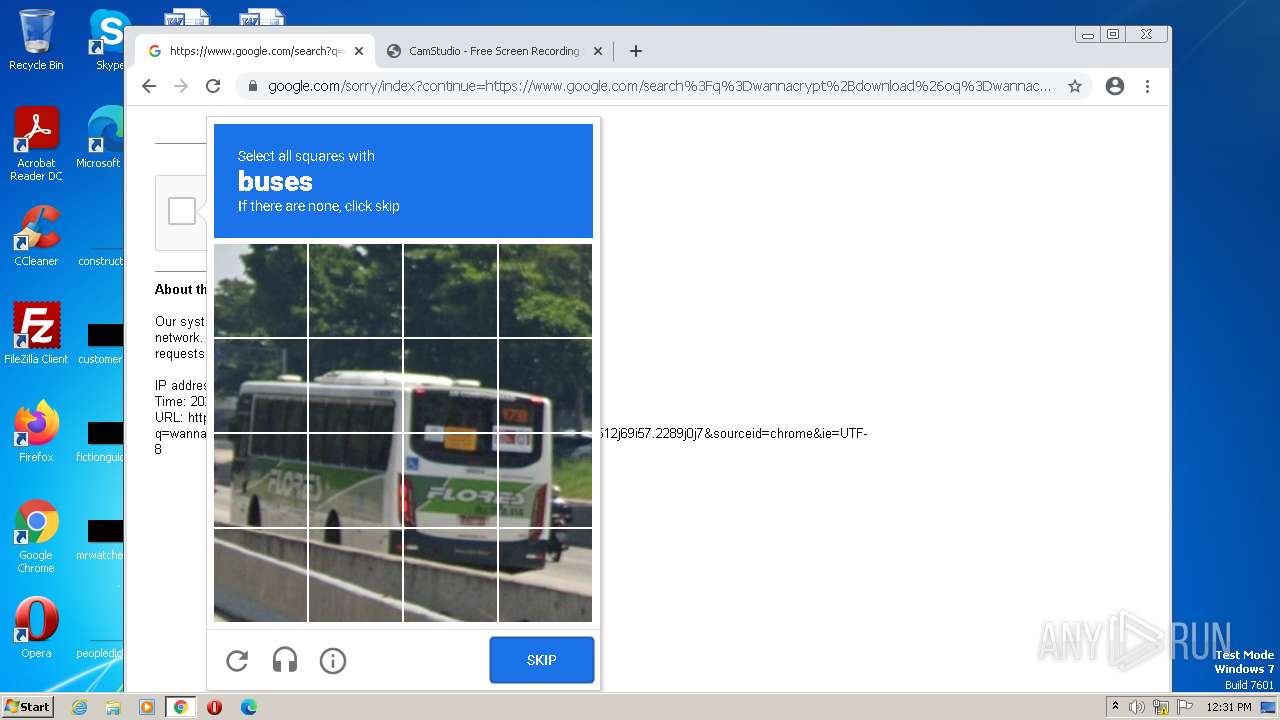Go forward in Chrome

coord(181,86)
